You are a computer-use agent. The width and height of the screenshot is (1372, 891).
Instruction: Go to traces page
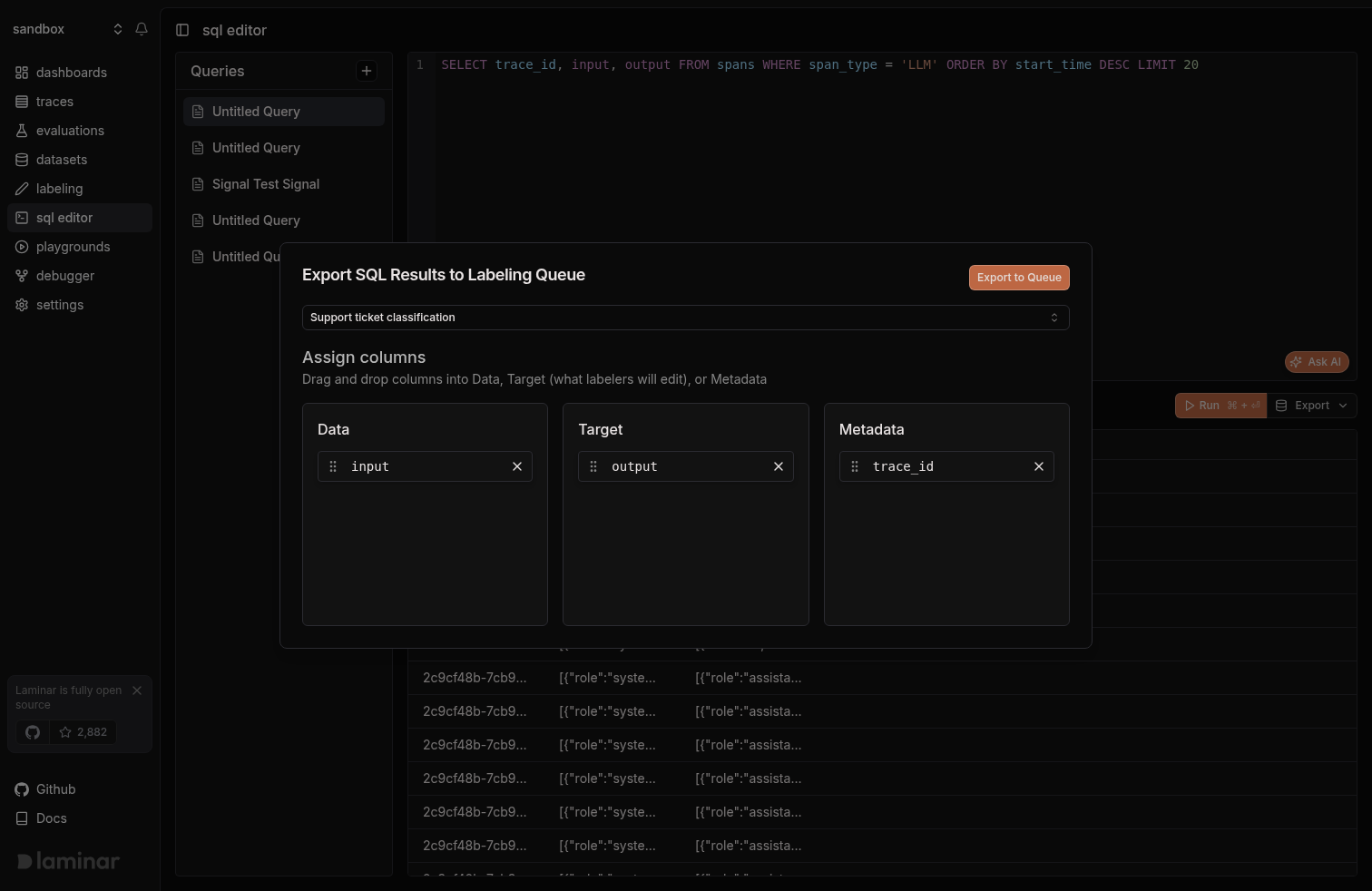(x=80, y=102)
